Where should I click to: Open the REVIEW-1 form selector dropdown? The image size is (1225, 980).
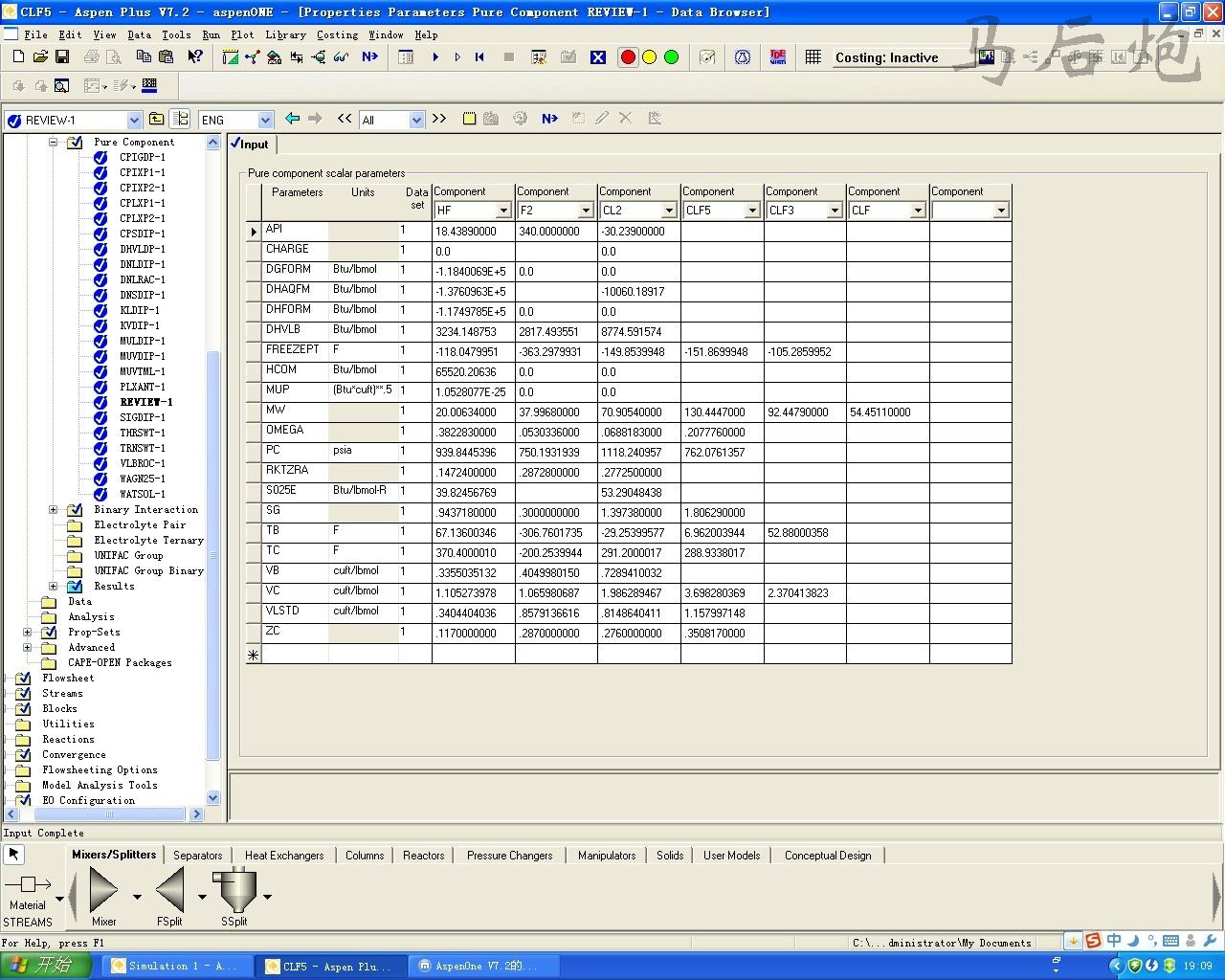click(x=134, y=120)
